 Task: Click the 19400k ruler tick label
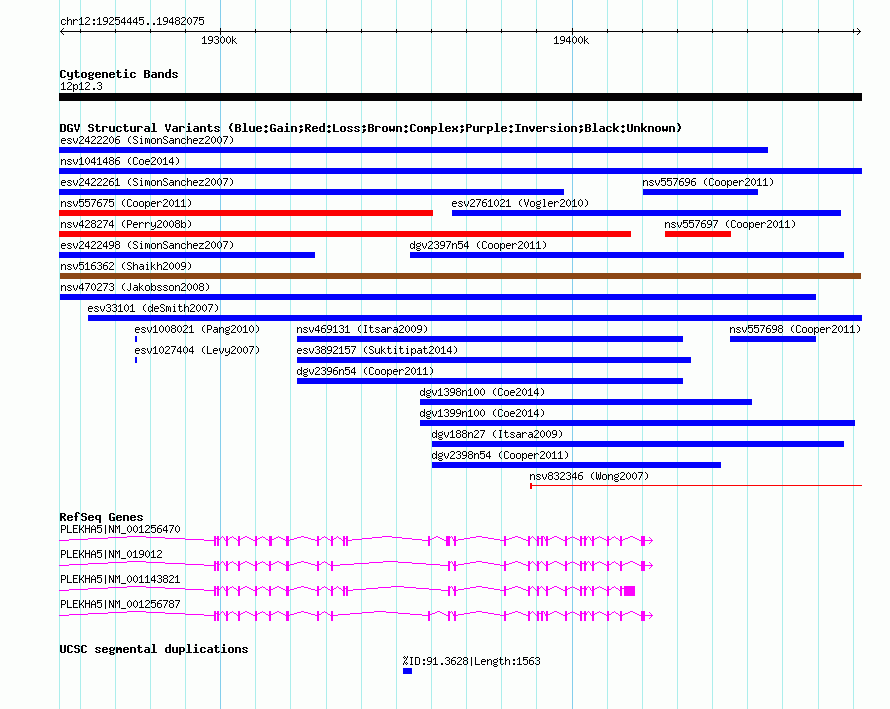tap(571, 40)
